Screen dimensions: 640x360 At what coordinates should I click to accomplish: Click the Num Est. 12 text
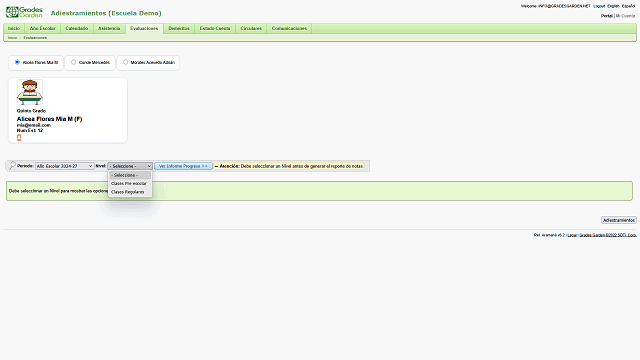coord(29,130)
